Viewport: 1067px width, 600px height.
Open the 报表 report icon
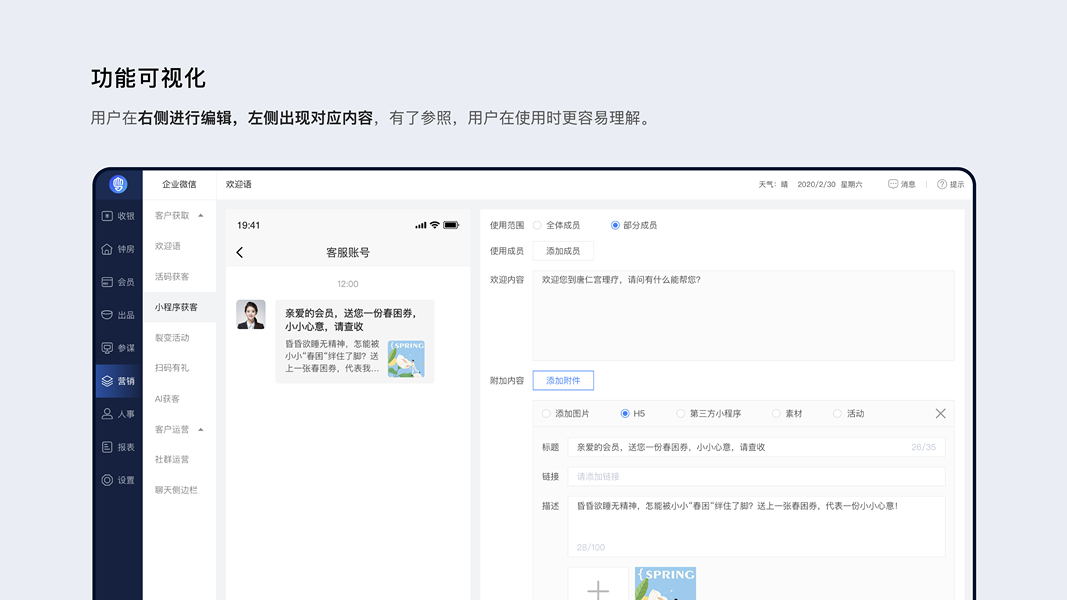(107, 447)
